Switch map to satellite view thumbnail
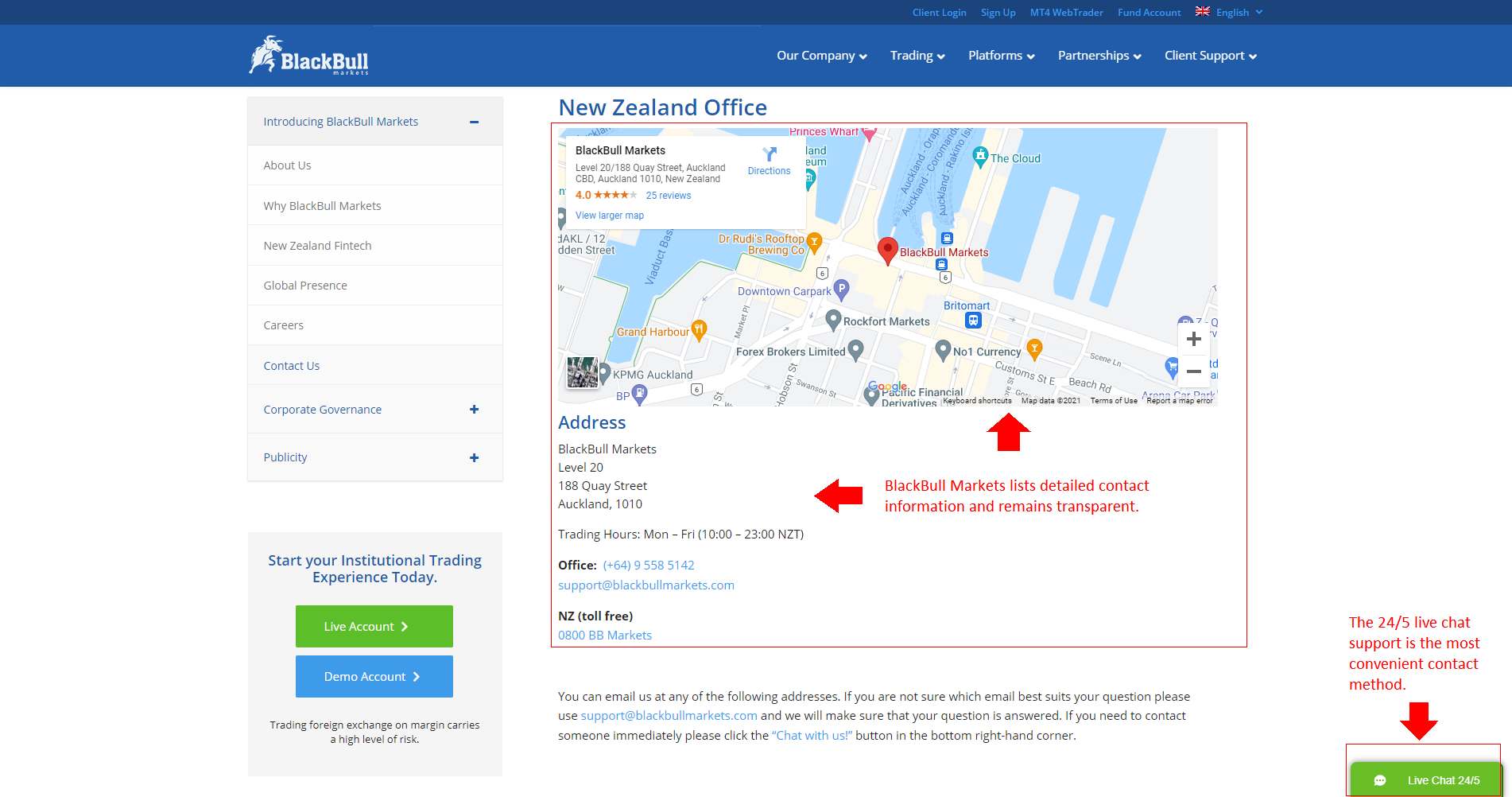Viewport: 1512px width, 797px height. coord(582,372)
